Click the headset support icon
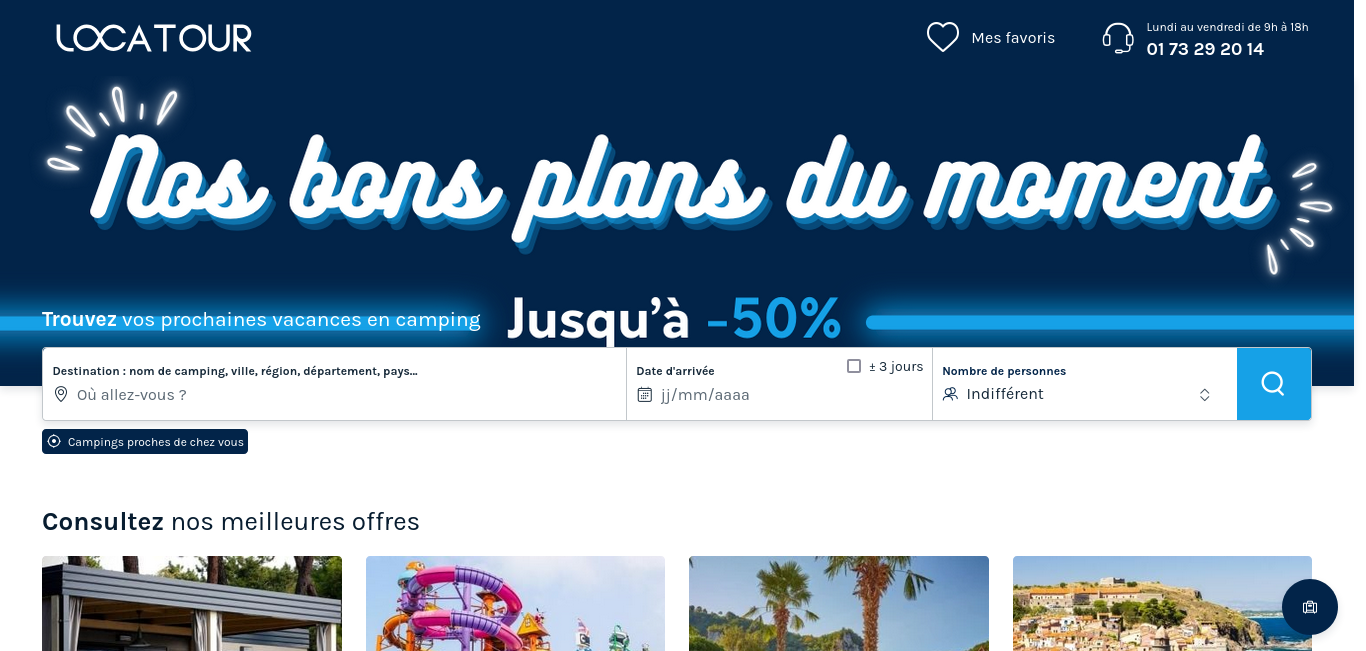 (x=1118, y=38)
